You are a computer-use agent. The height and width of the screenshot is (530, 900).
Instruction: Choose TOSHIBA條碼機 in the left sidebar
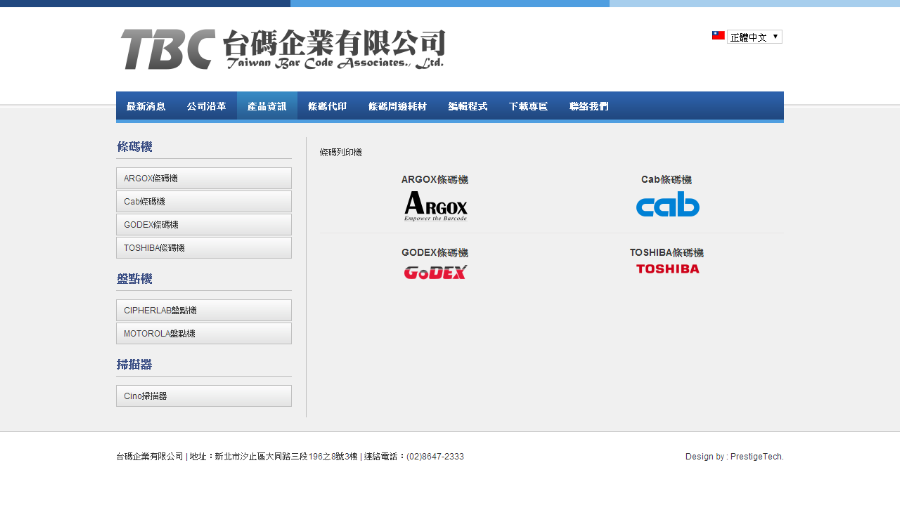pyautogui.click(x=204, y=248)
